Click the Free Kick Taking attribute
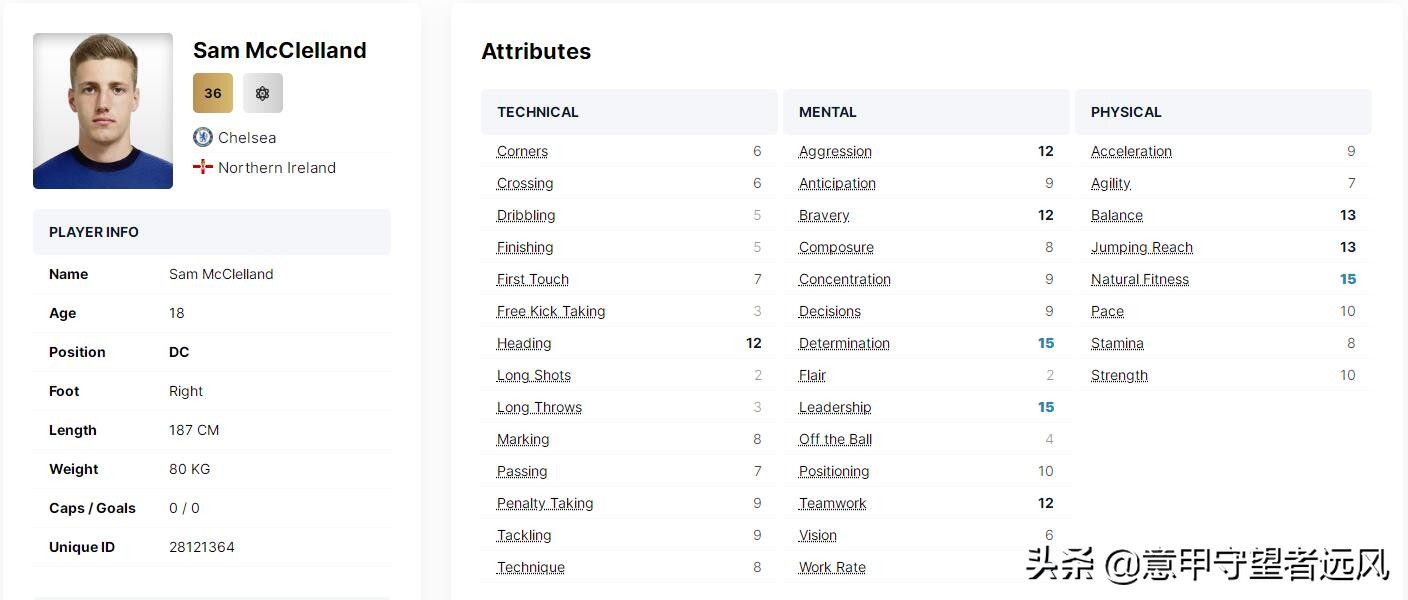Viewport: 1408px width, 600px height. tap(551, 311)
